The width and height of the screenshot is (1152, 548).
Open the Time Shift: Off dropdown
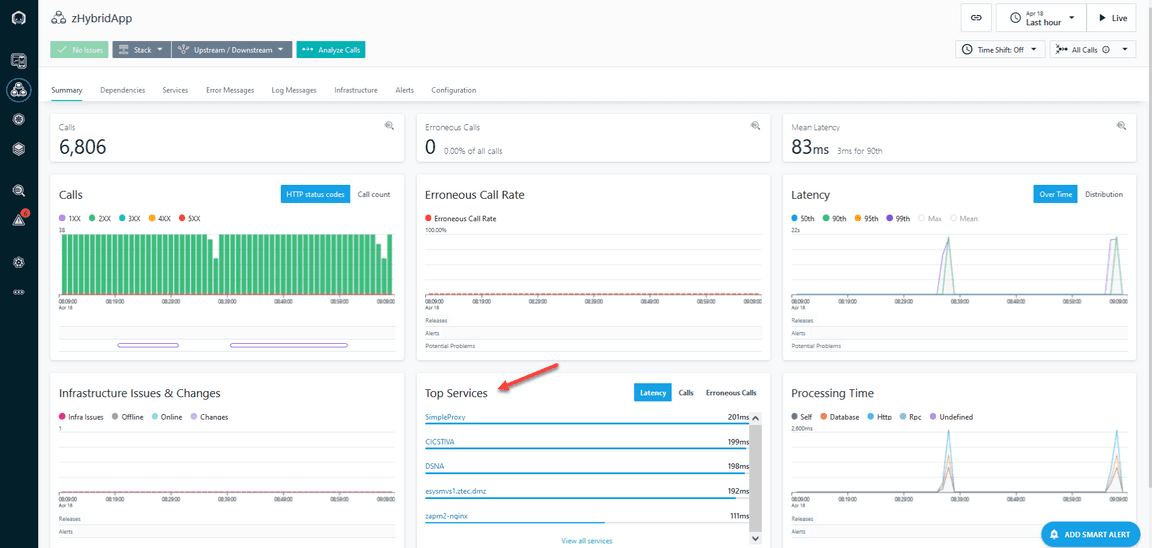[x=1001, y=49]
